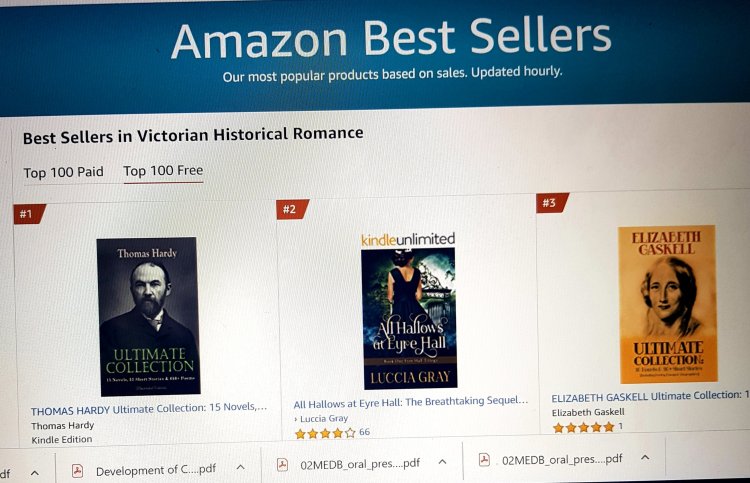Open chevron menu for first 02MEDB_oral_pres download
The width and height of the screenshot is (750, 483).
(x=442, y=463)
